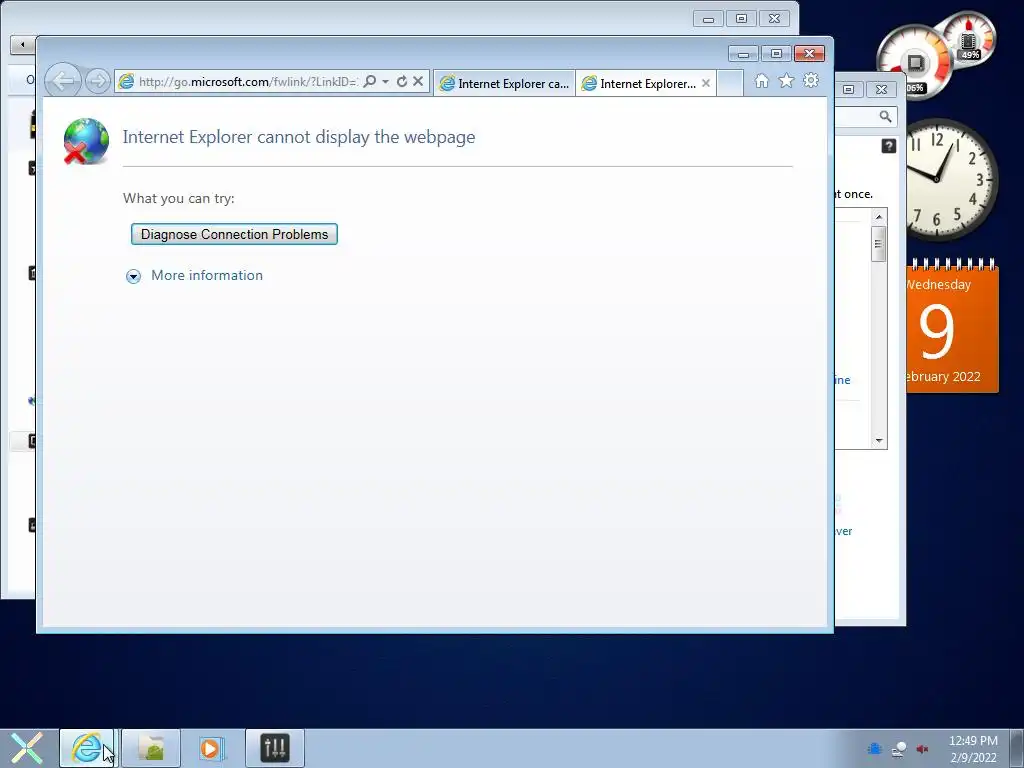Expand the More information section arrow
Viewport: 1024px width, 768px height.
click(133, 276)
